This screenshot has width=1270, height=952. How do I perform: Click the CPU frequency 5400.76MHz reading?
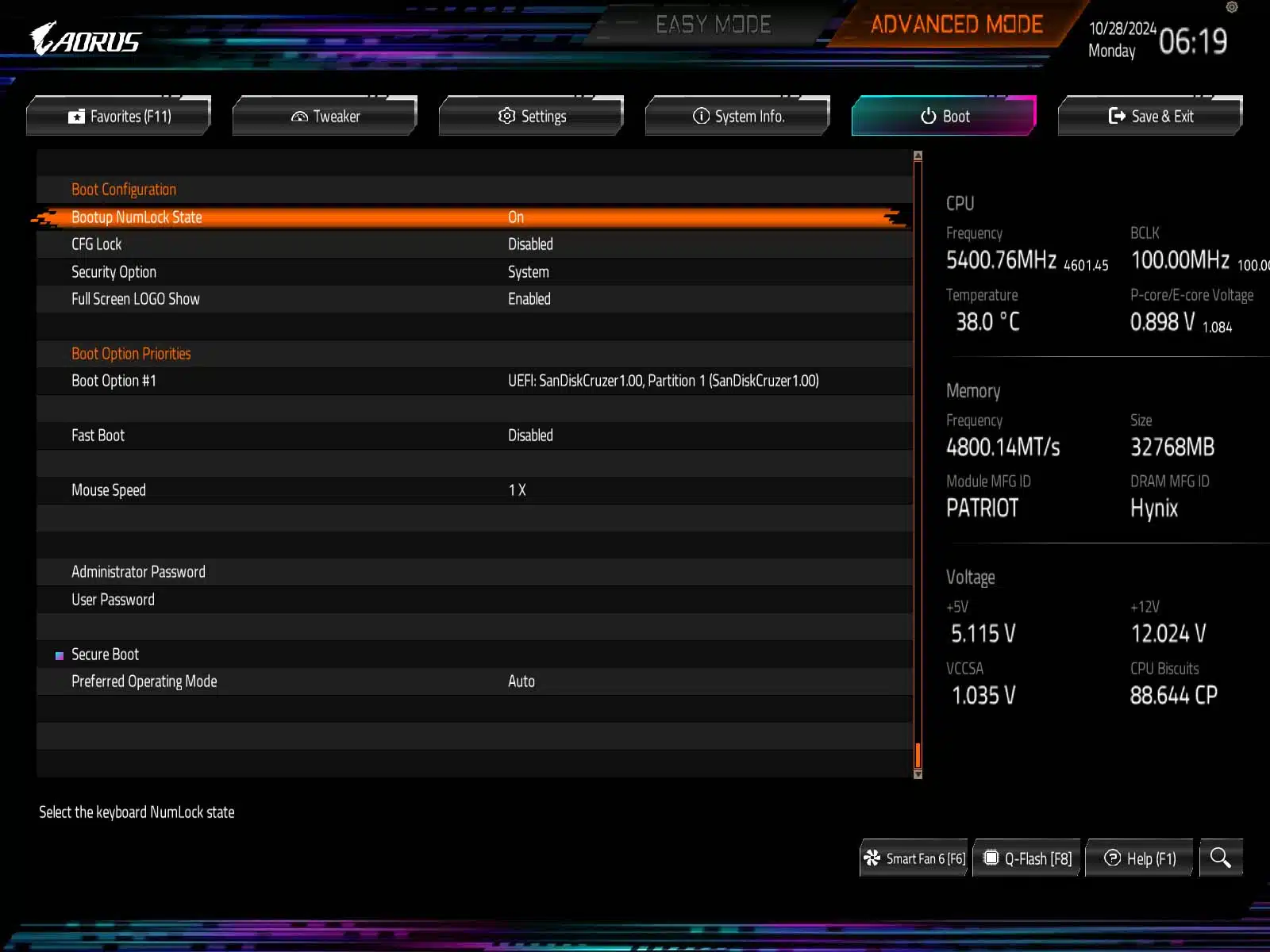pos(1002,260)
